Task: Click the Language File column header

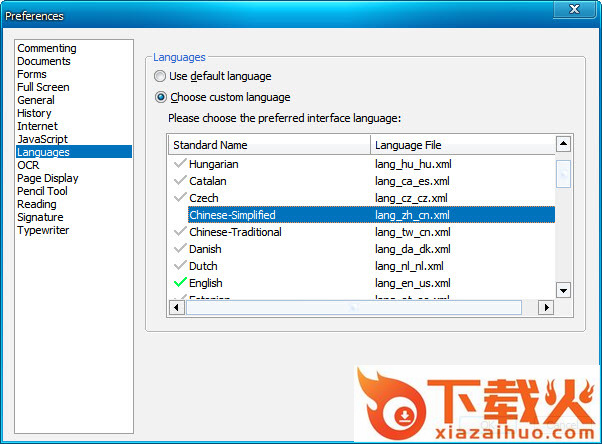Action: click(462, 145)
